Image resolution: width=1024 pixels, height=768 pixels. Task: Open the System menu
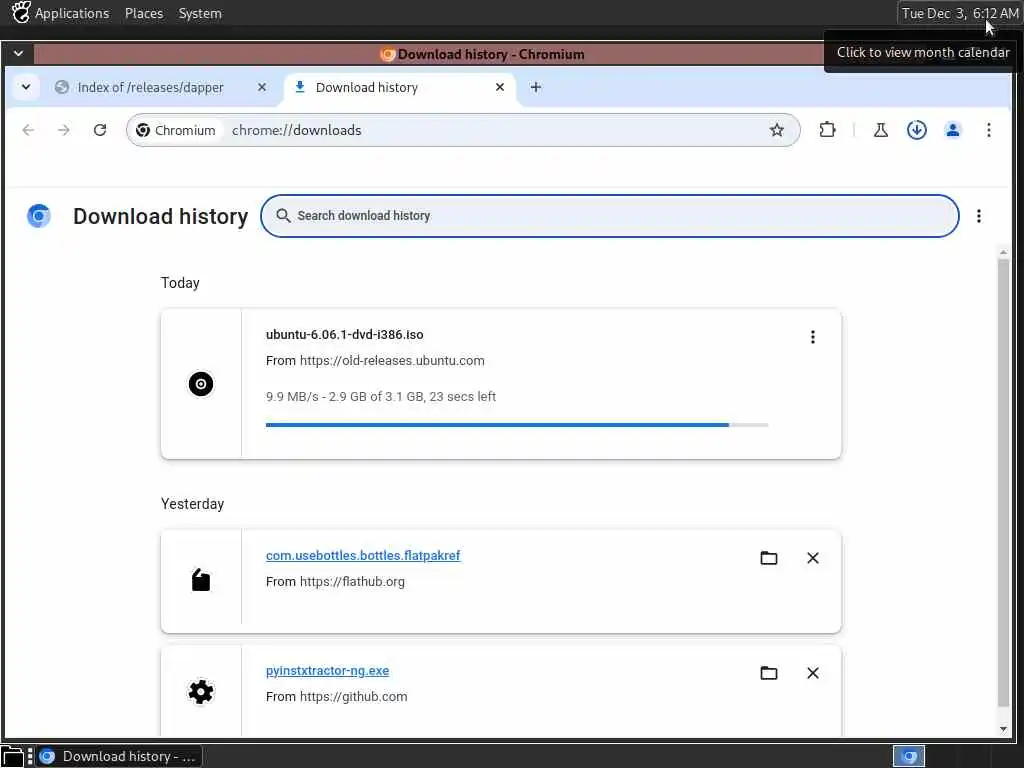coord(200,13)
